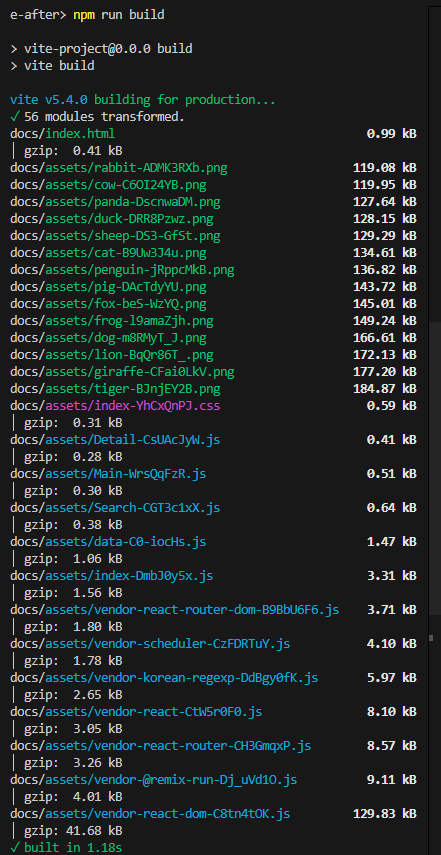Click Search-CGT3c1xX.js file path
Viewport: 441px width, 855px height.
tap(115, 508)
